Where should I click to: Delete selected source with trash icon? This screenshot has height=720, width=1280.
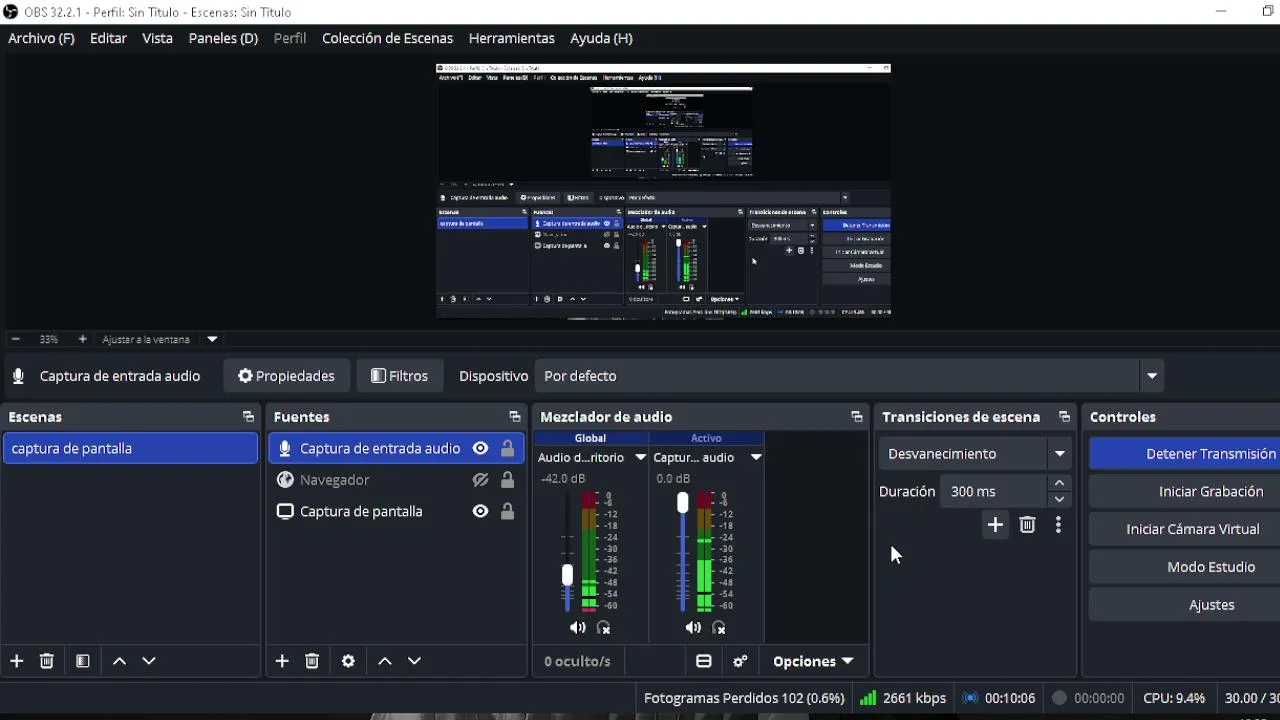pos(312,661)
